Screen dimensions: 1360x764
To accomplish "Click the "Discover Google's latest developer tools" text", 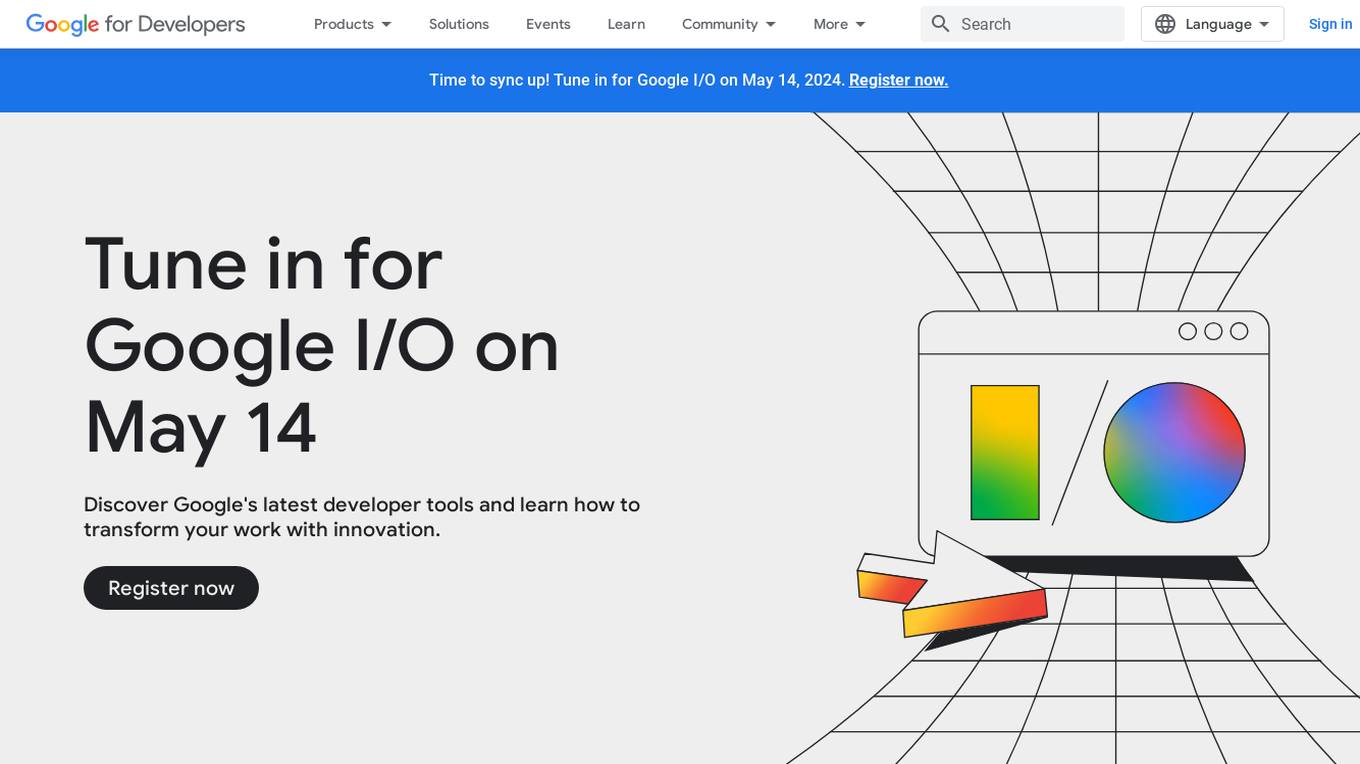I will coord(362,517).
